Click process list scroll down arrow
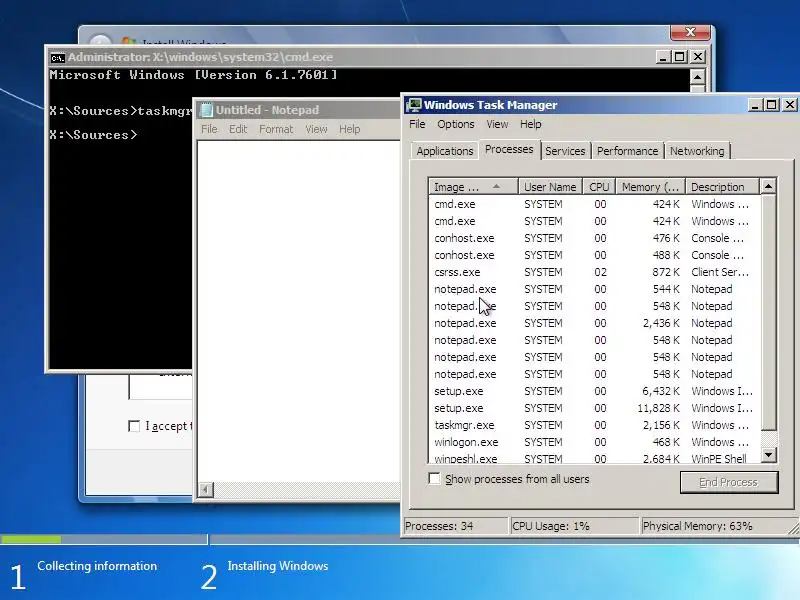This screenshot has height=600, width=800. [768, 455]
